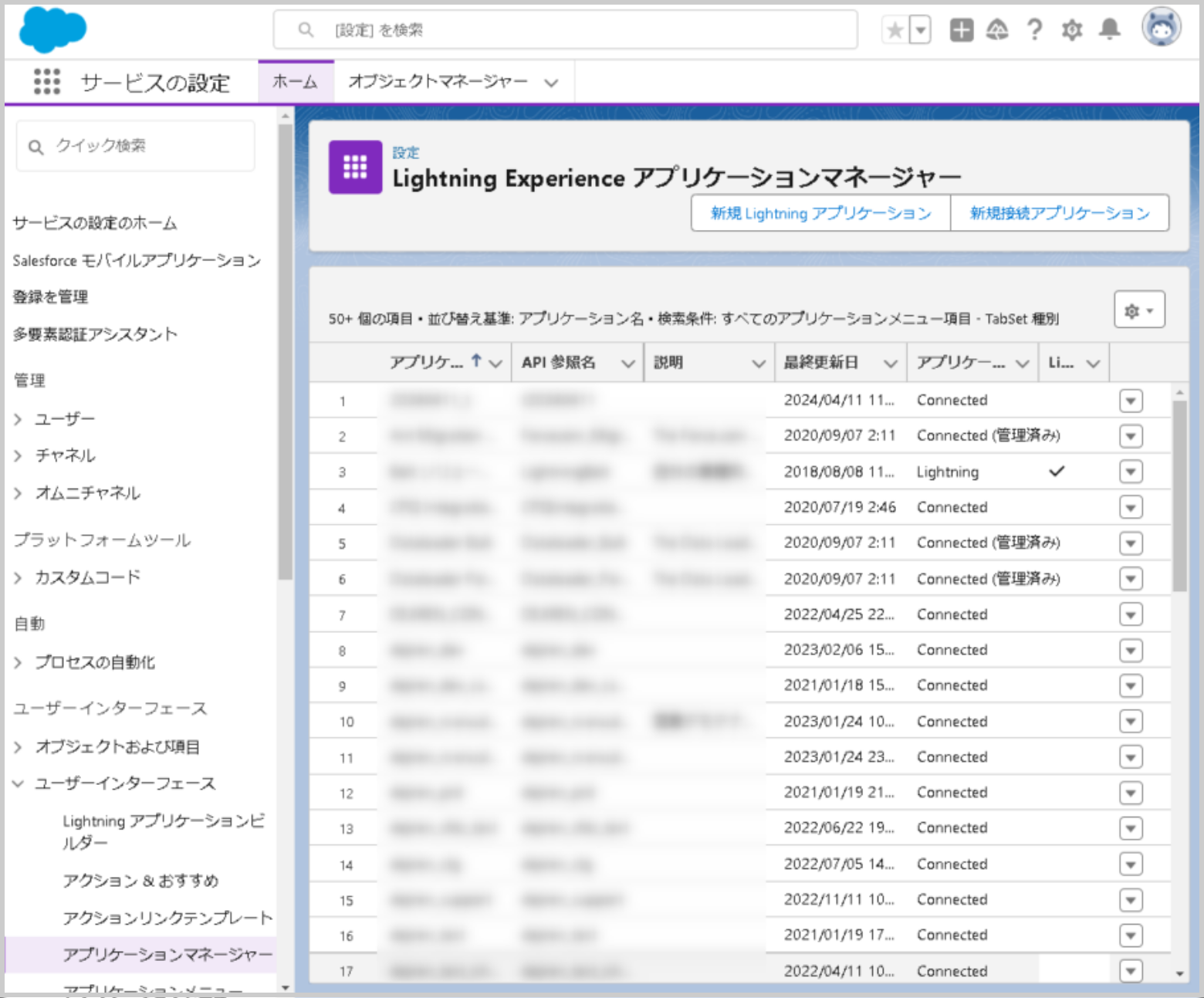Open the user profile avatar
Image resolution: width=1204 pixels, height=998 pixels.
(1162, 27)
